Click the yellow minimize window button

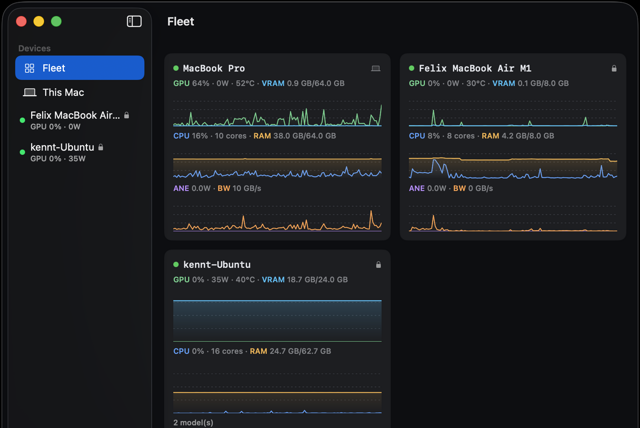click(x=39, y=21)
